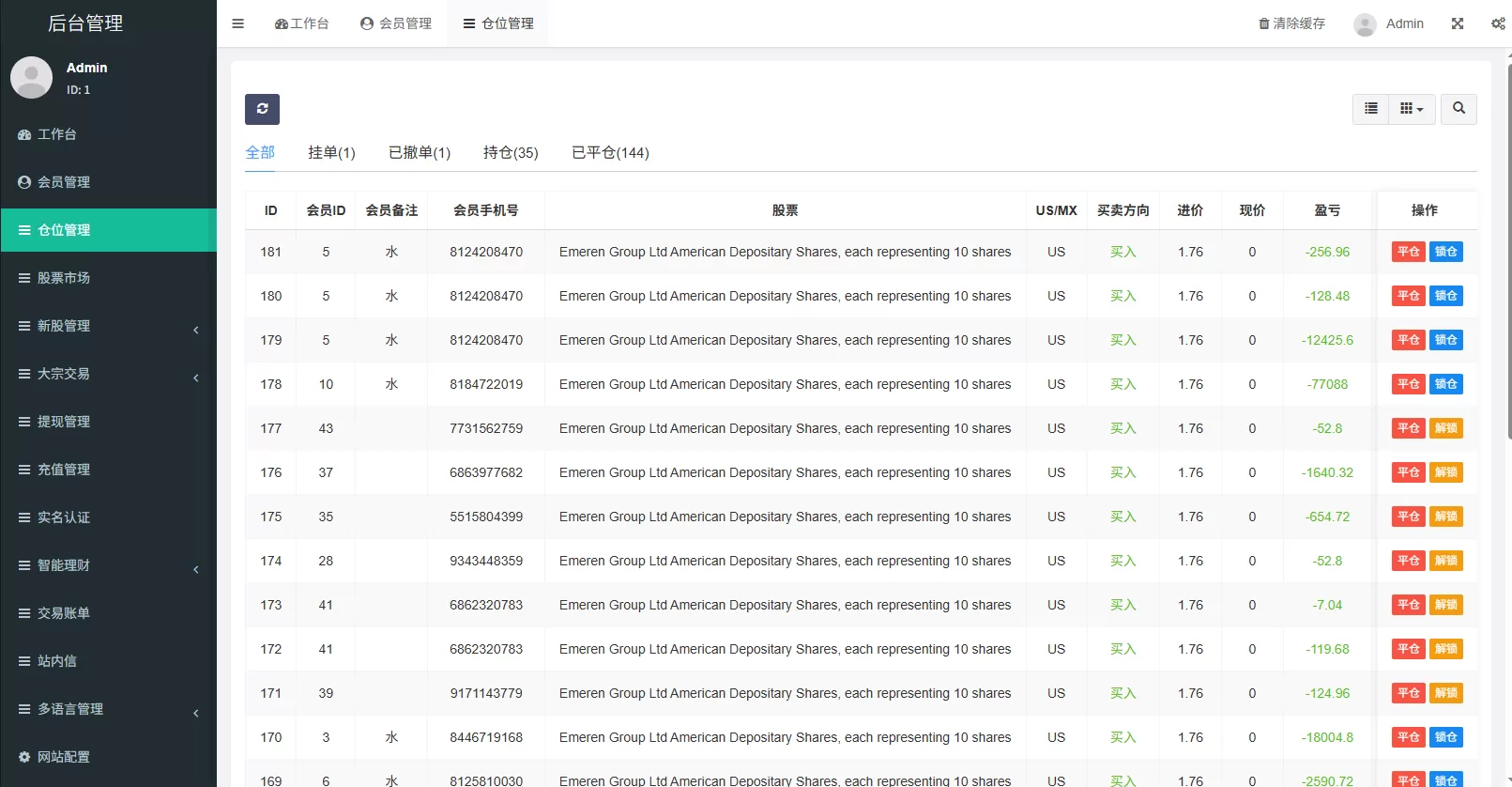Click the refresh table button
Screen dimensions: 1512x787
[x=262, y=109]
